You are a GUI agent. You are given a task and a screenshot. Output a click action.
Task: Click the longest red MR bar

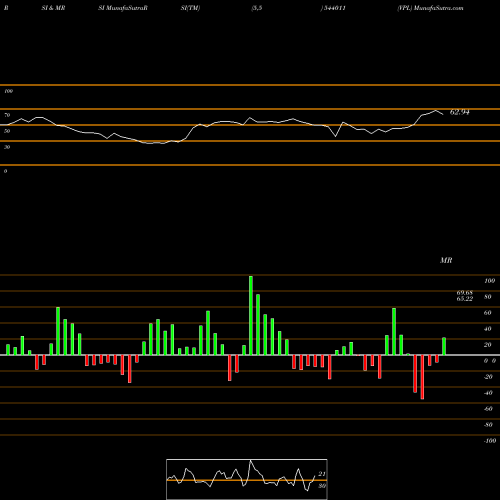[x=422, y=377]
